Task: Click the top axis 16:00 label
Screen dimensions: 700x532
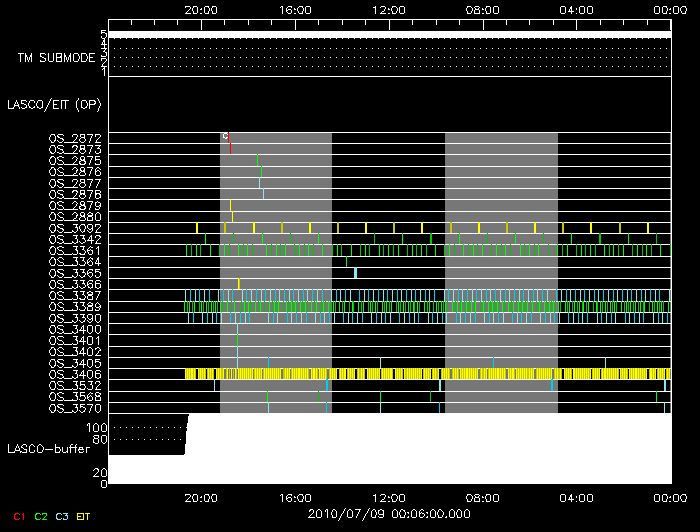Action: point(295,10)
